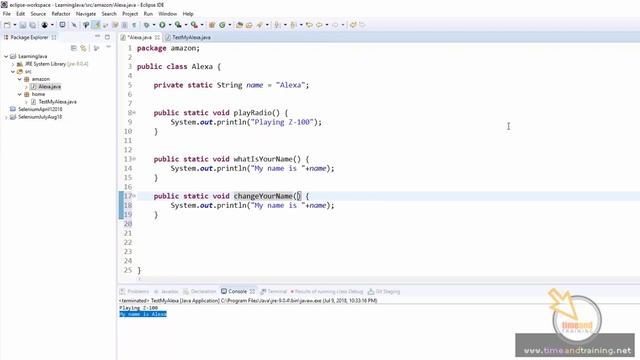
Task: Collapse the home package node
Action: [20, 94]
